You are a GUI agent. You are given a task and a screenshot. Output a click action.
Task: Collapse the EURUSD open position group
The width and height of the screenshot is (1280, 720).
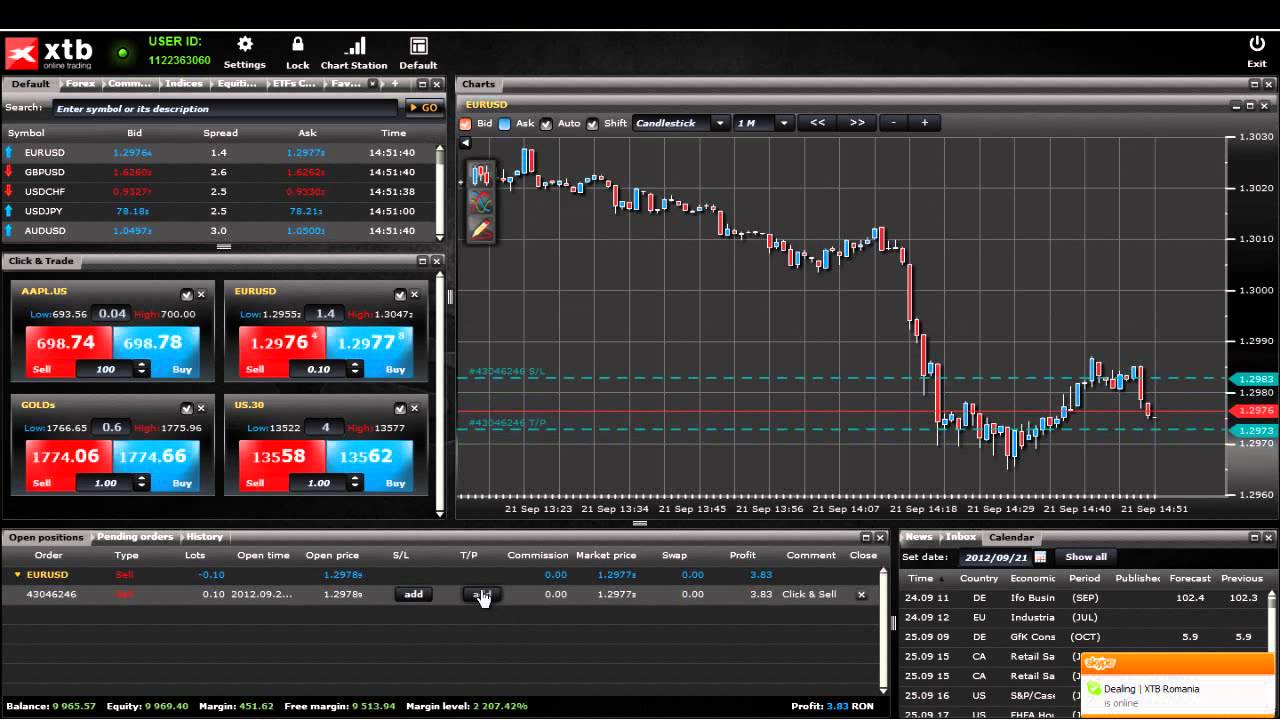pos(17,575)
